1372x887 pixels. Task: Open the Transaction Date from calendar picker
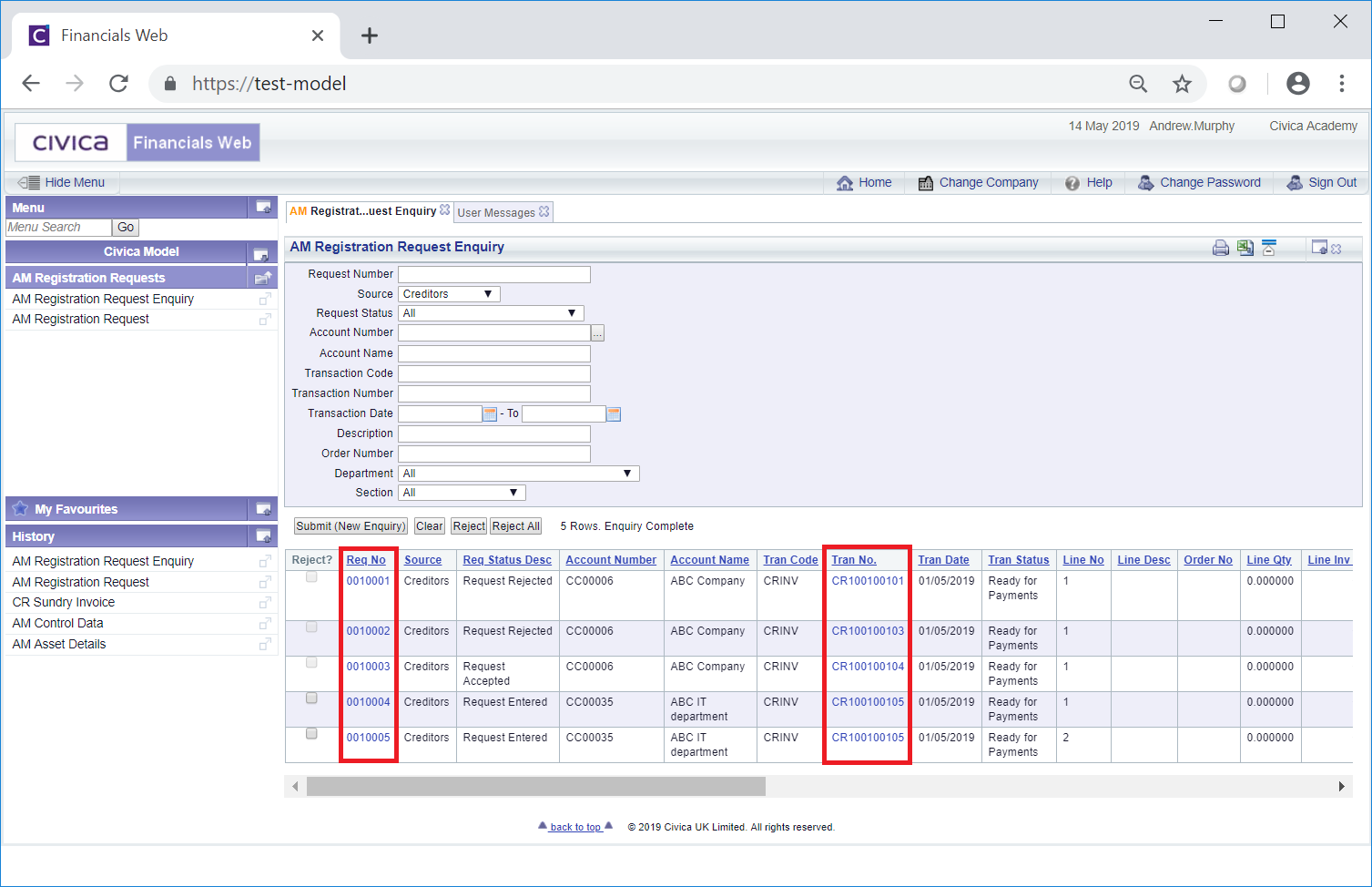(x=490, y=414)
